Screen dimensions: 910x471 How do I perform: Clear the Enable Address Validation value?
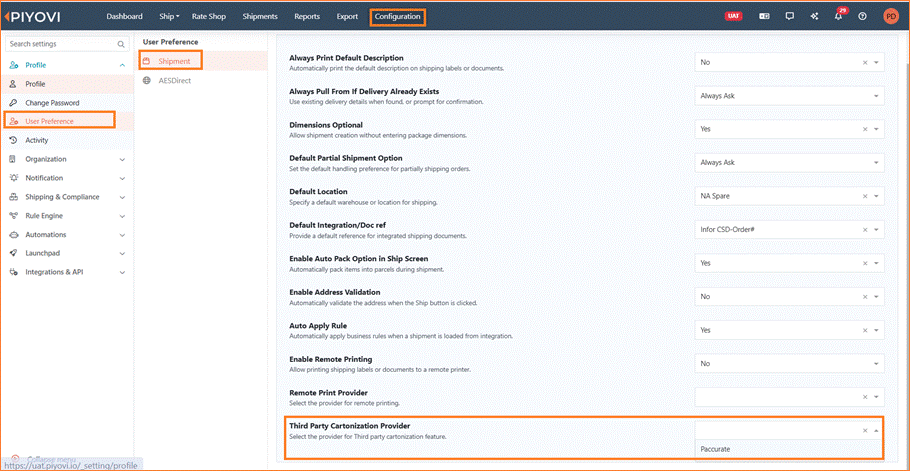pos(865,296)
